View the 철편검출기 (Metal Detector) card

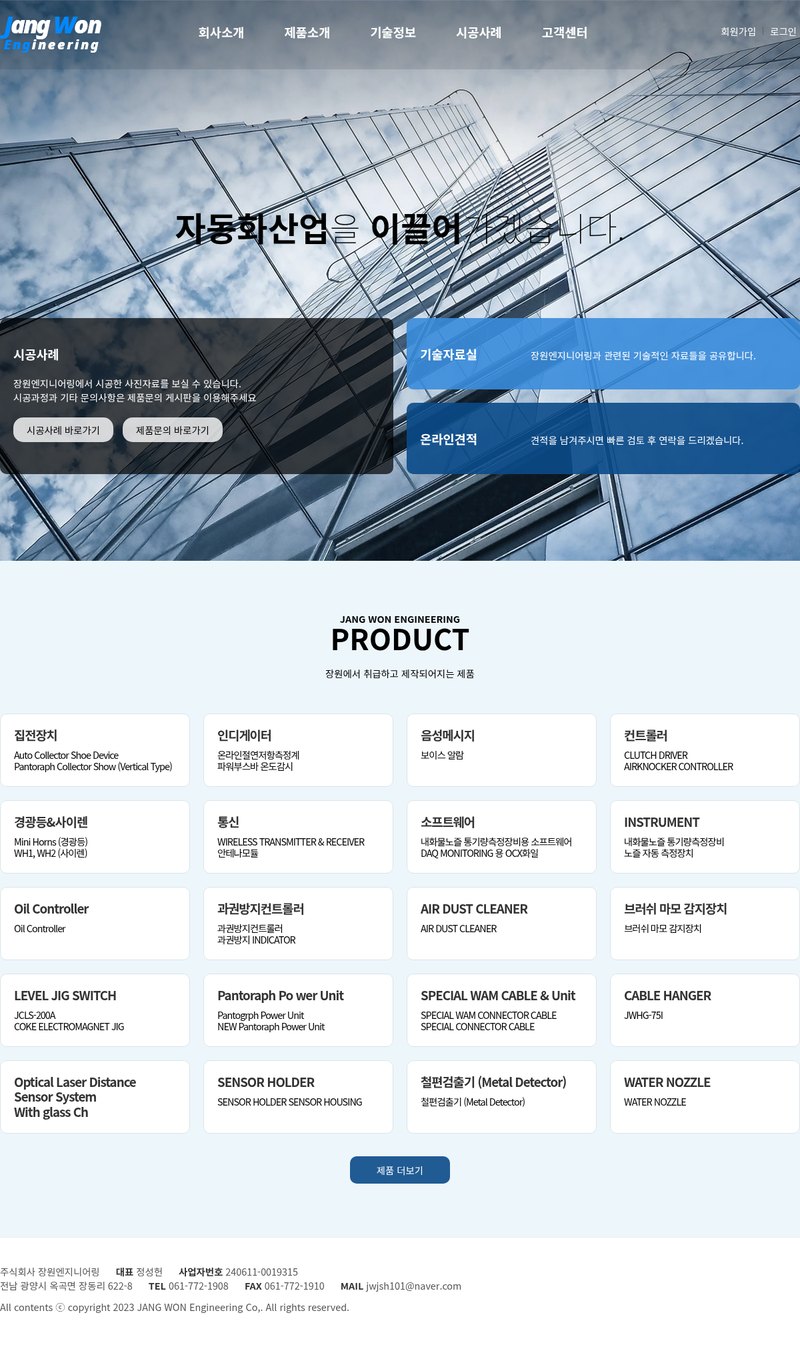coord(501,1097)
